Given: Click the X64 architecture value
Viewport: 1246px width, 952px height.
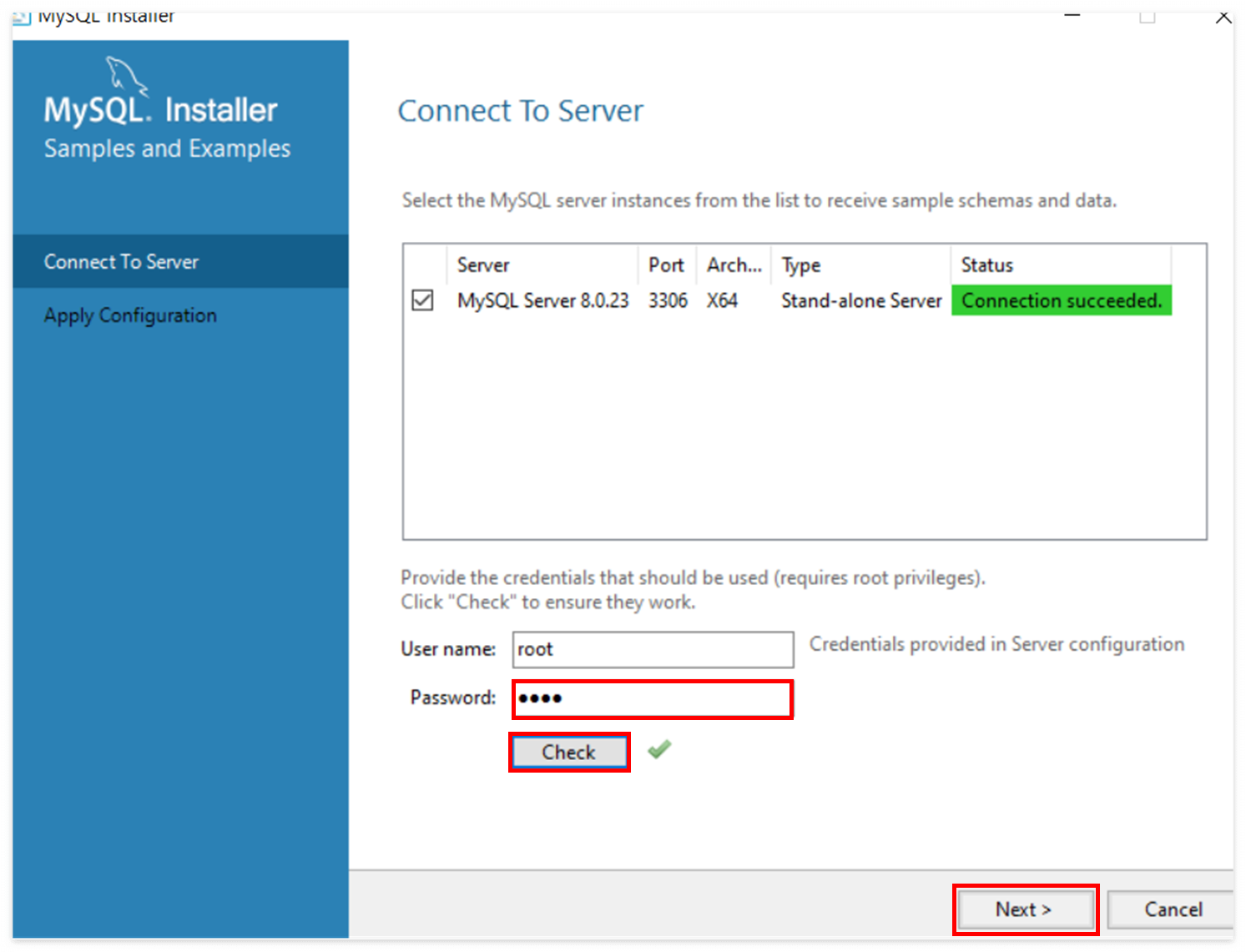Looking at the screenshot, I should coord(722,300).
